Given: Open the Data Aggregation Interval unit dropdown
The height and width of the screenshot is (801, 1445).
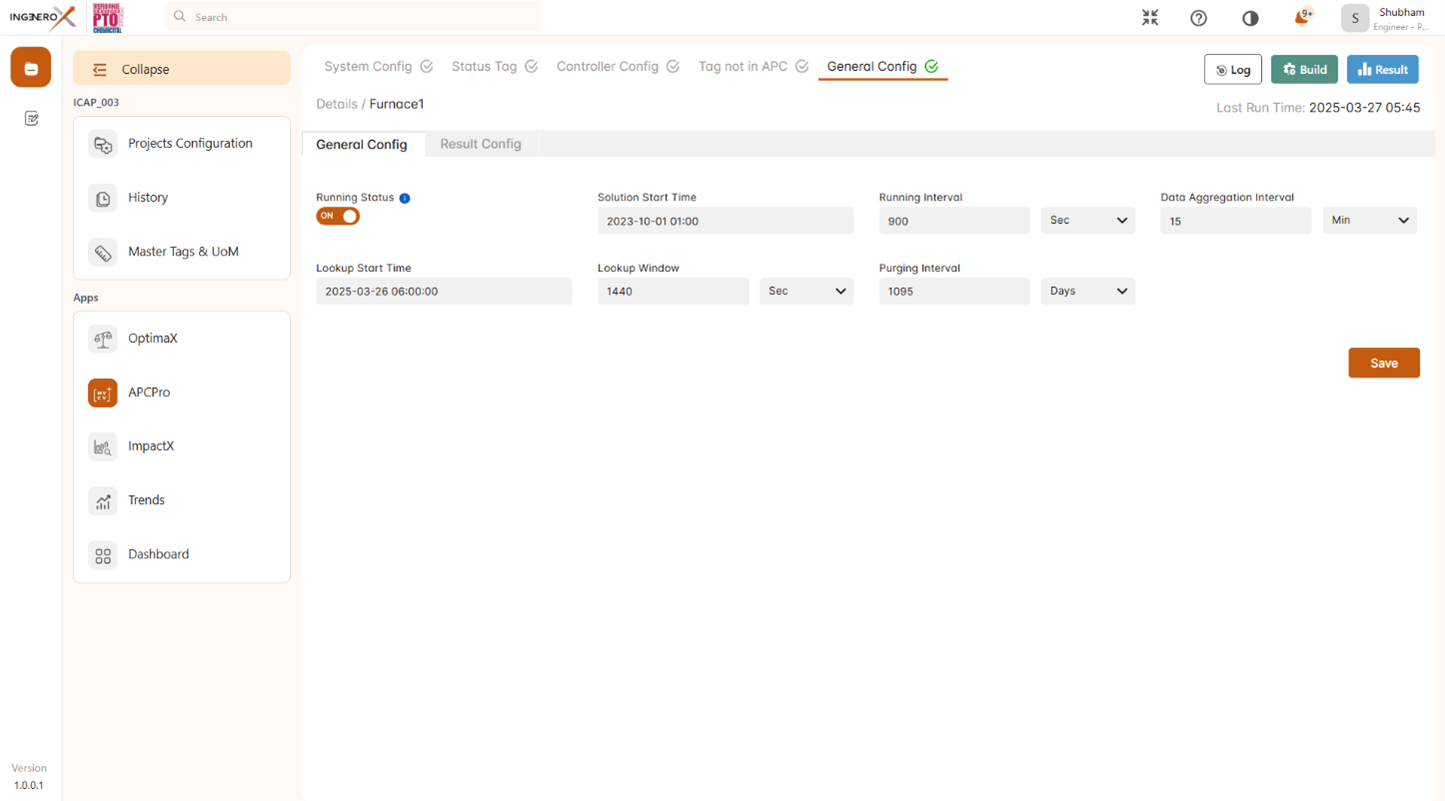Looking at the screenshot, I should click(x=1369, y=221).
